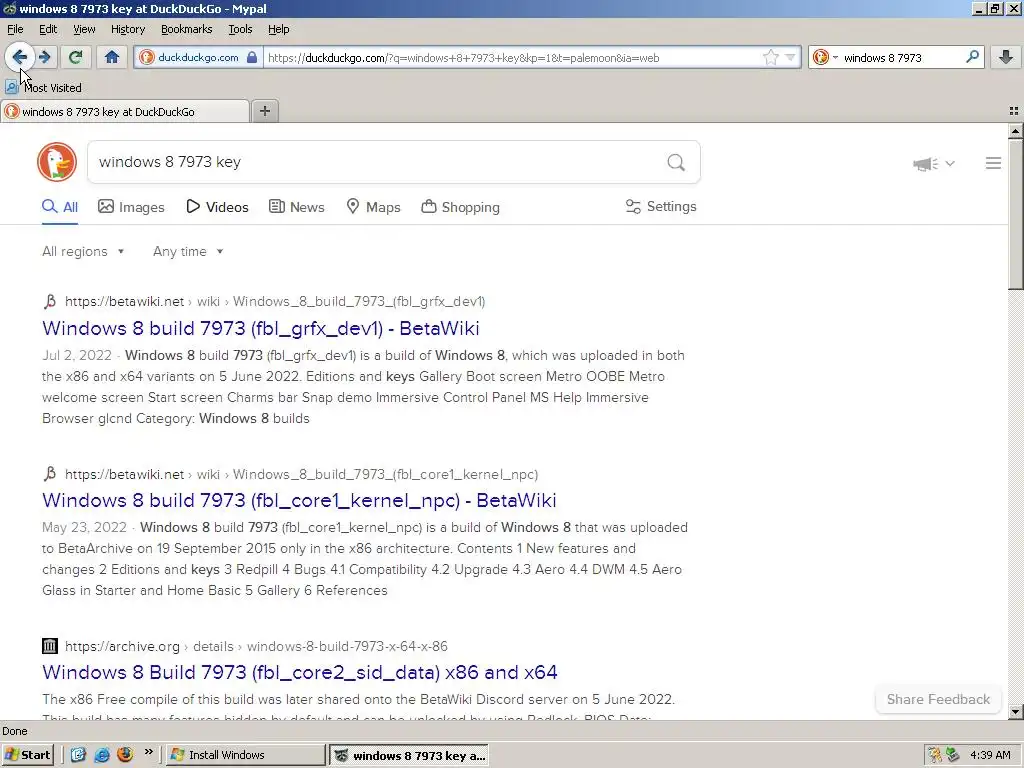Screen dimensions: 1024x768
Task: Open the Most Visited bookmarks folder
Action: tap(44, 88)
